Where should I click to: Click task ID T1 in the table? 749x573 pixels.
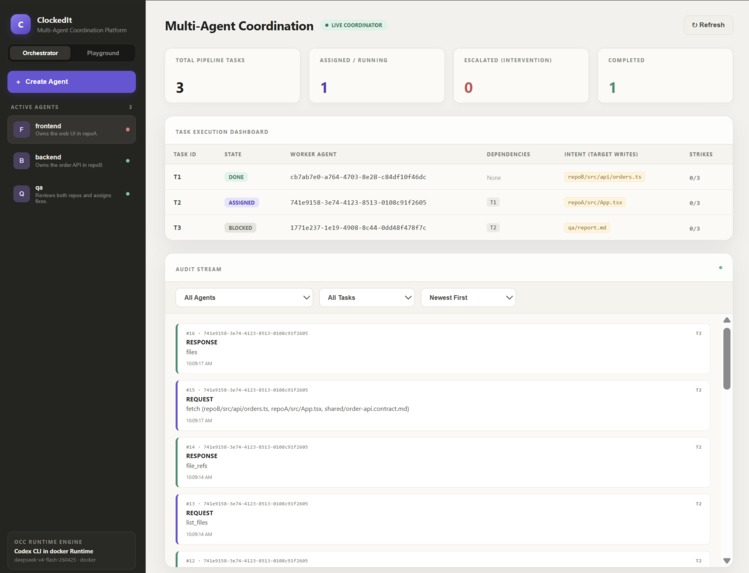pyautogui.click(x=177, y=177)
